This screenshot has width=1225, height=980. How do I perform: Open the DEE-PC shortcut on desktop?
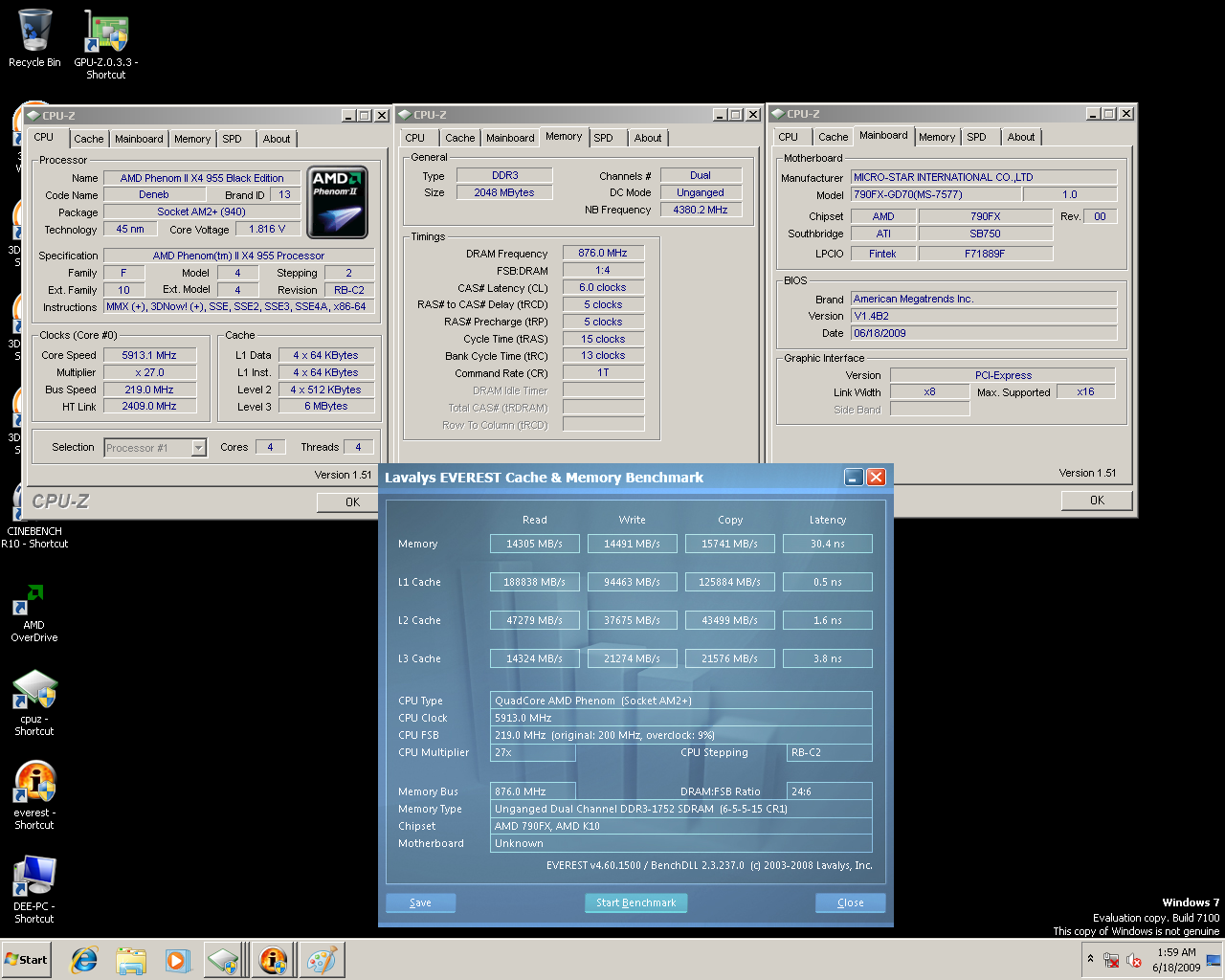[x=34, y=889]
